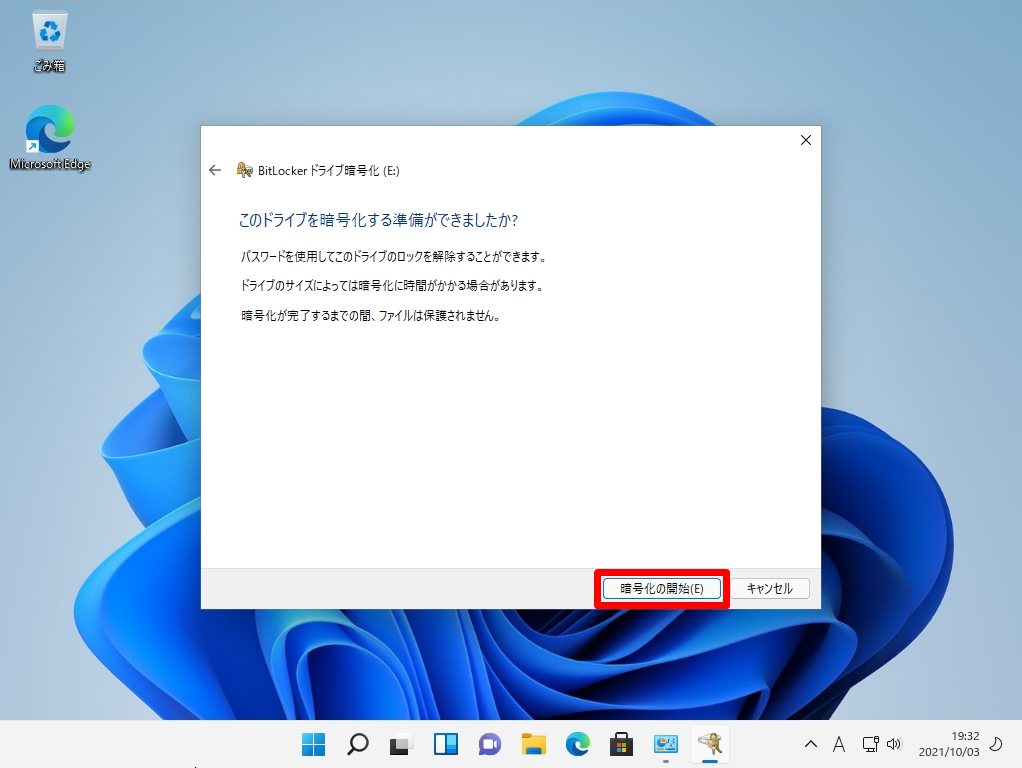Switch to Control Panel taskbar icon
Image resolution: width=1022 pixels, height=768 pixels.
pos(665,744)
